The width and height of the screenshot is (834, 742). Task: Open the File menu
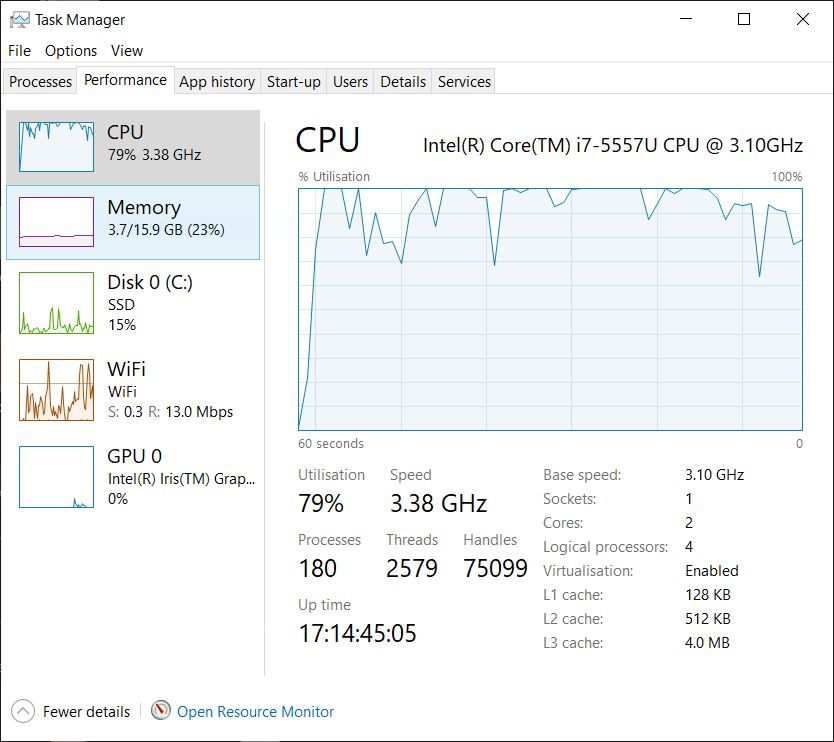[x=19, y=51]
